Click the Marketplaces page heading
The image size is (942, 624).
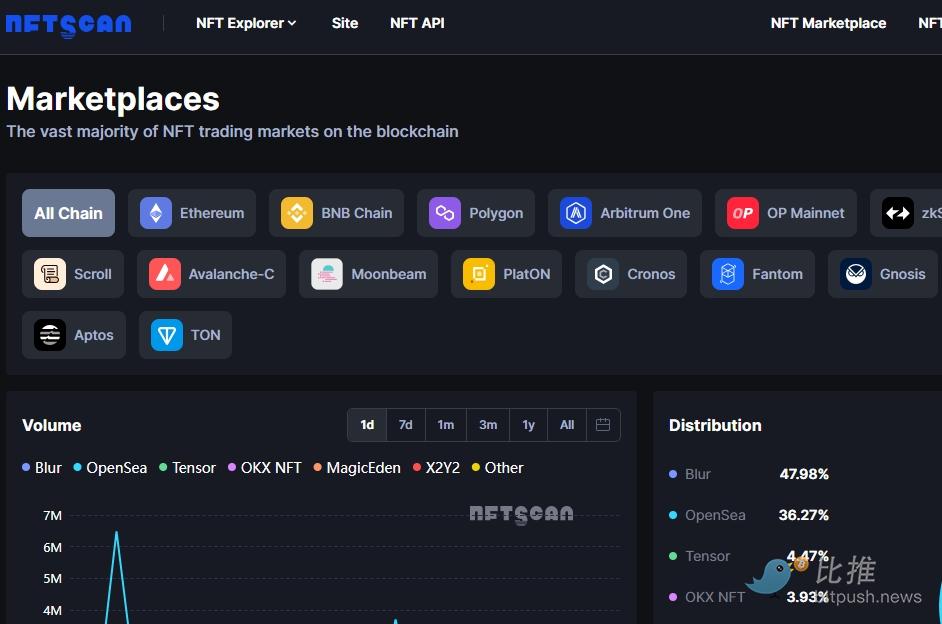coord(113,99)
